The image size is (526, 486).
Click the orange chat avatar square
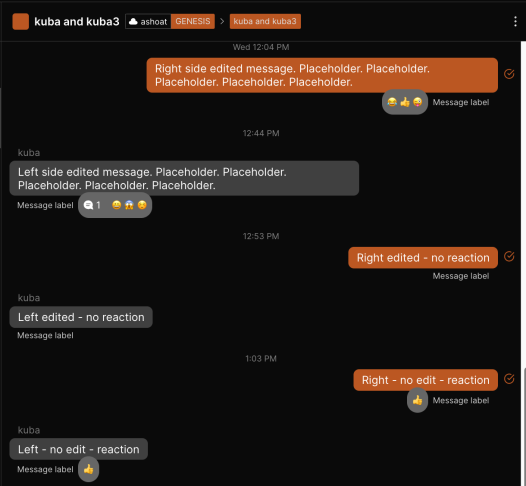tap(20, 21)
